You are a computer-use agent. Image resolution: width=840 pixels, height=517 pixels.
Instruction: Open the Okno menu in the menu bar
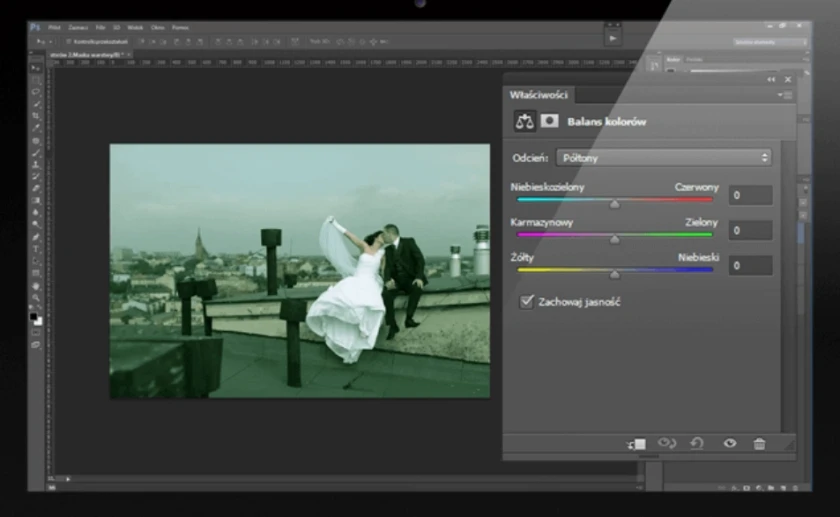pyautogui.click(x=157, y=27)
